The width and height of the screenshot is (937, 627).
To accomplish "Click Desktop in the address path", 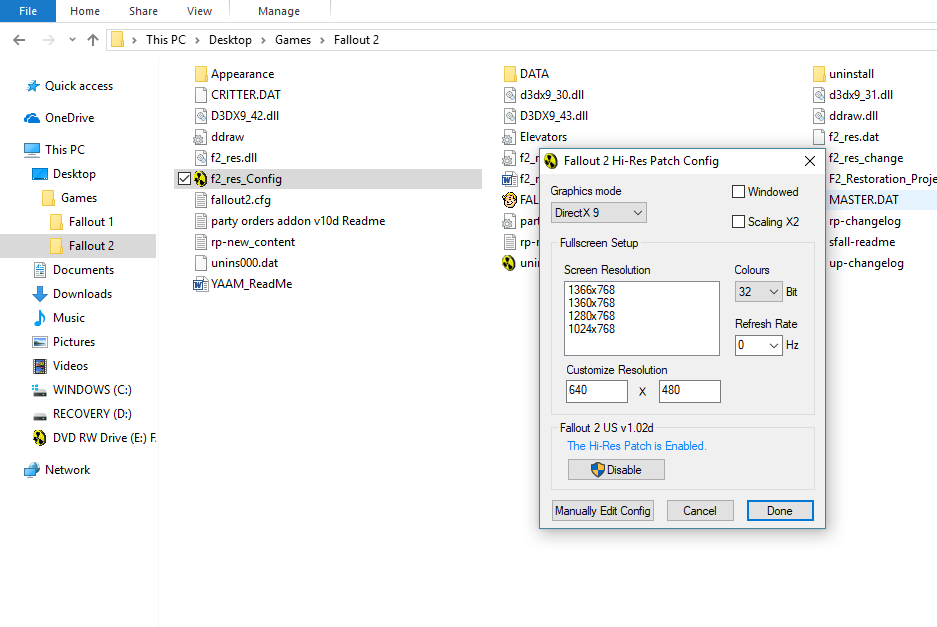I will 230,40.
